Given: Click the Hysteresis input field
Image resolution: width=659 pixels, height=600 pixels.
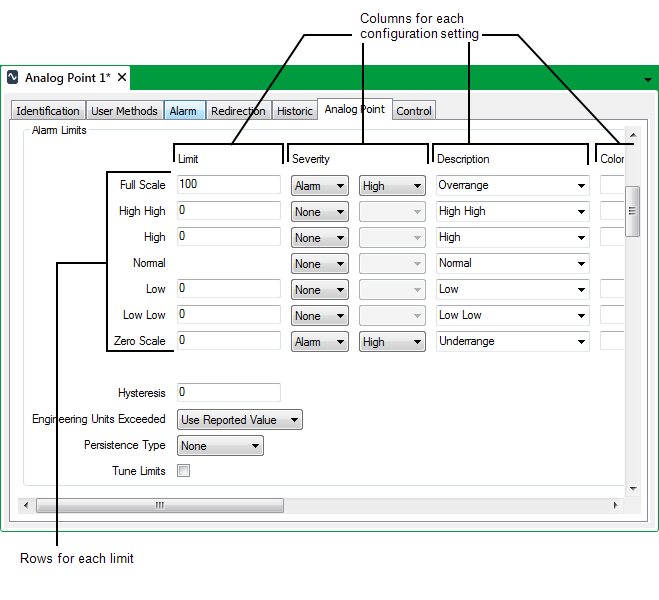Looking at the screenshot, I should pos(228,393).
